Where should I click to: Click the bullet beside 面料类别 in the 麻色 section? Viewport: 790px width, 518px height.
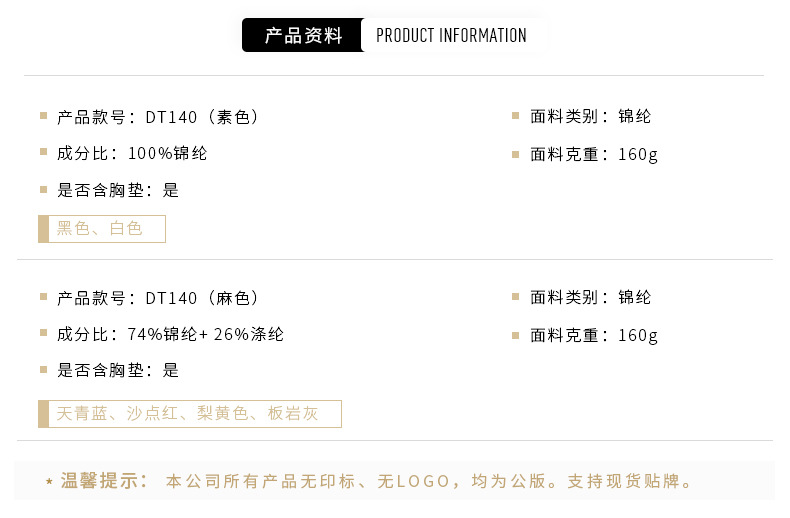pyautogui.click(x=516, y=297)
